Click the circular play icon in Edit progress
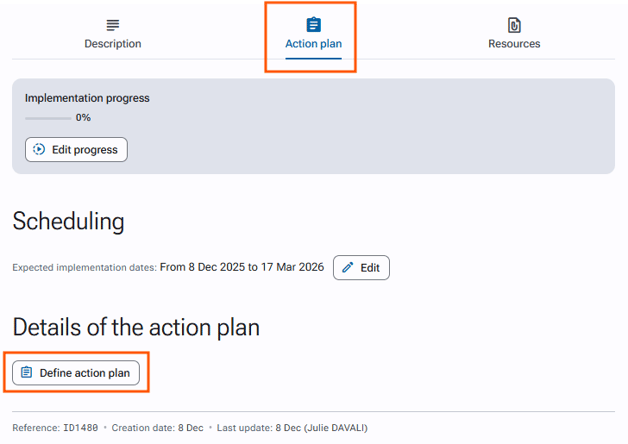628x444 pixels. point(39,149)
